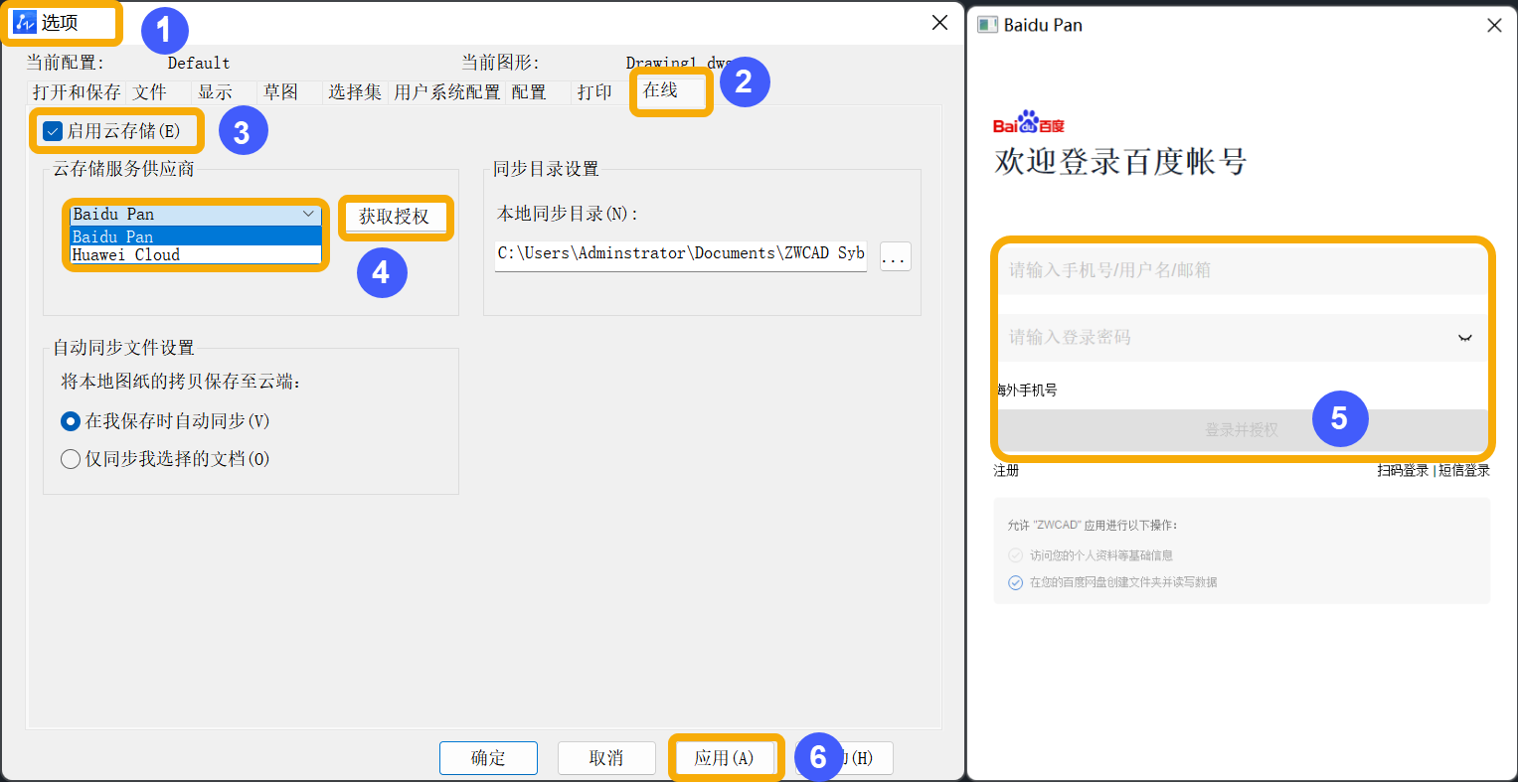Switch to the 在线 tab
Screen dimensions: 1518x784
click(x=671, y=91)
